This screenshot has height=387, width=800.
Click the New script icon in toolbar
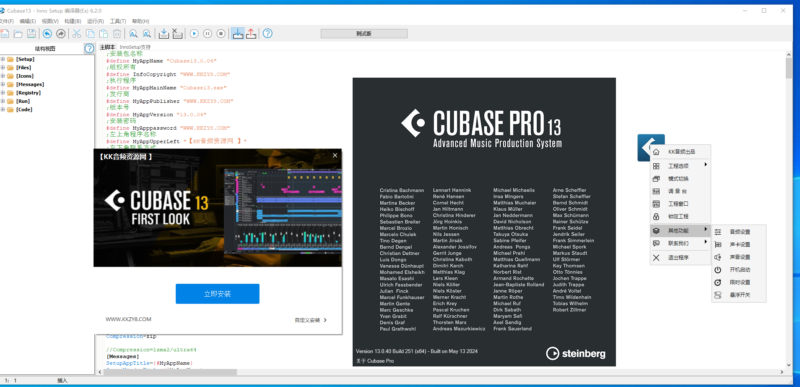click(4, 34)
